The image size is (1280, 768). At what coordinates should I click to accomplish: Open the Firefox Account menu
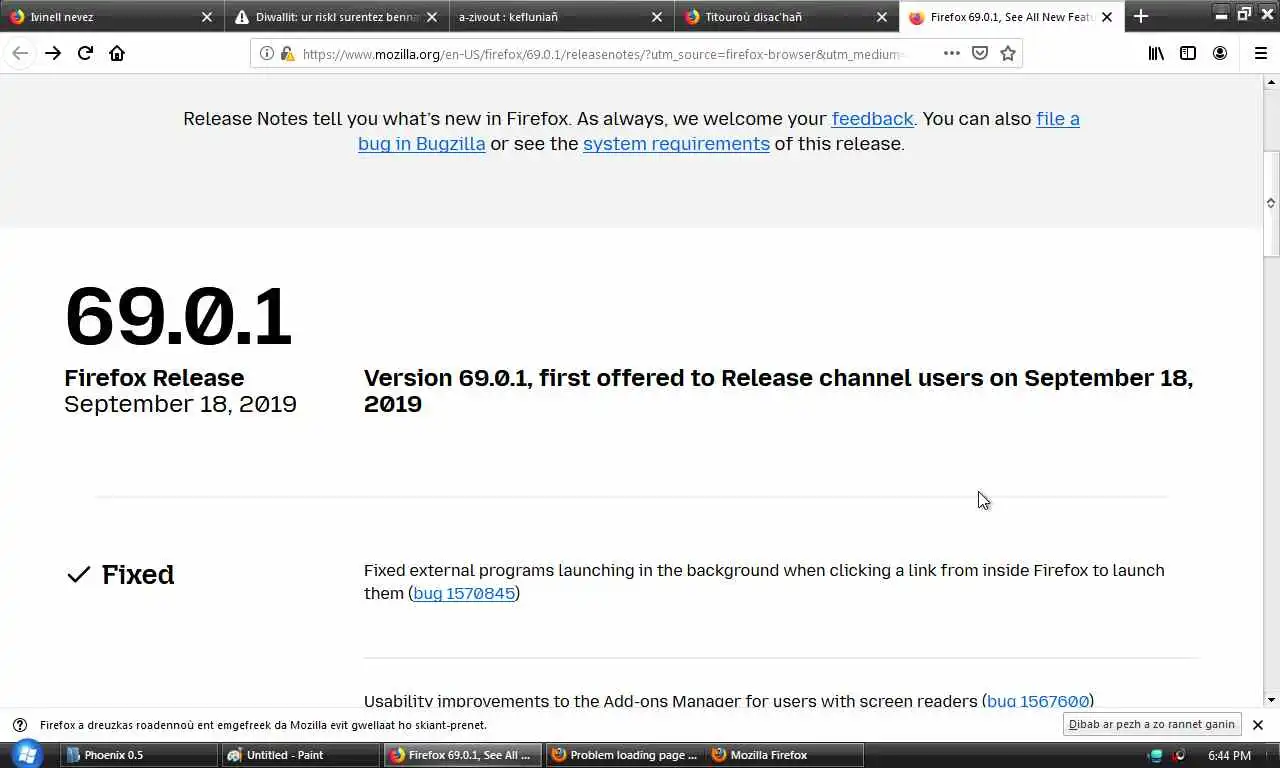[x=1220, y=54]
